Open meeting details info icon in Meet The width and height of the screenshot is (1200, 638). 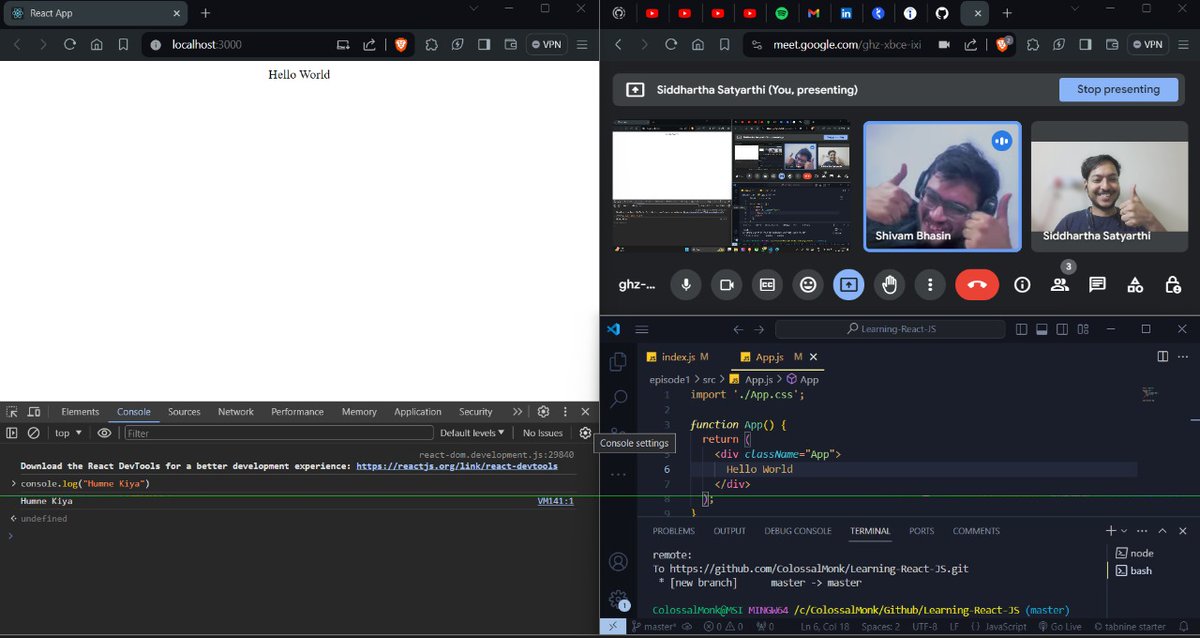tap(1022, 285)
